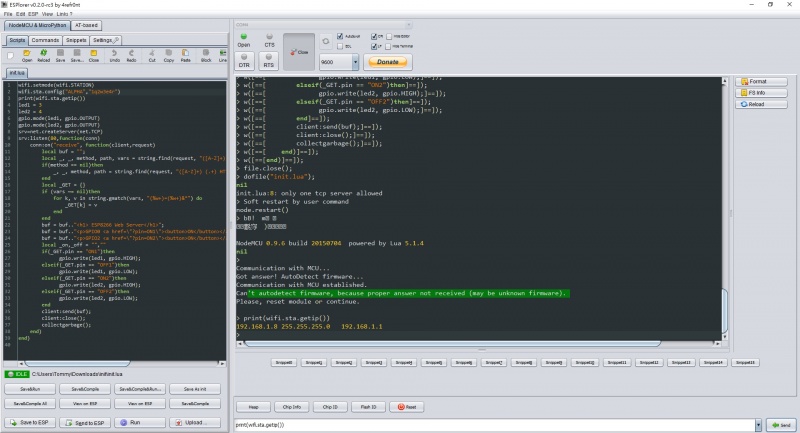Switch to the Snippets tab

pyautogui.click(x=76, y=40)
